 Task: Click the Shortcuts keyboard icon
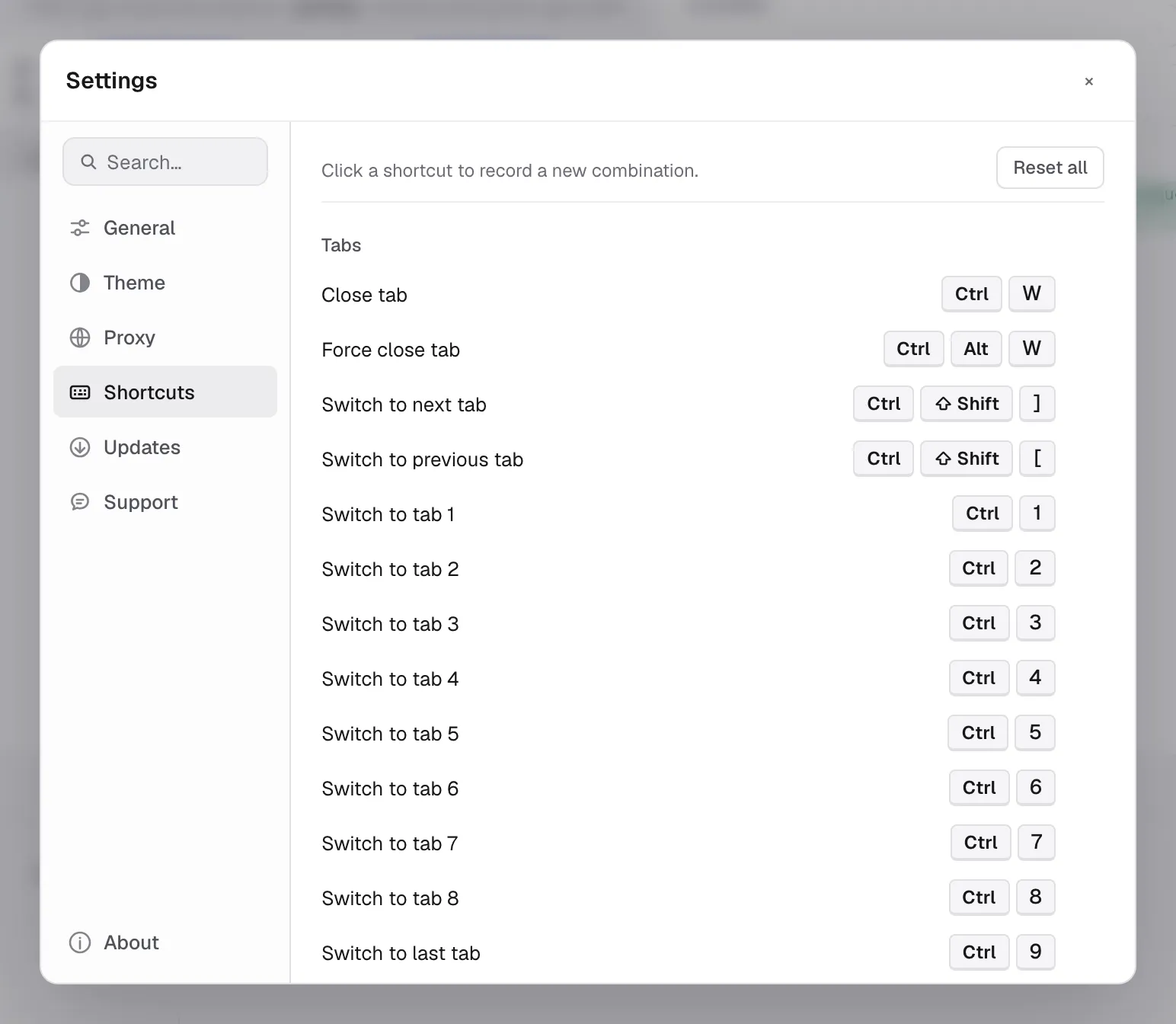(x=80, y=392)
